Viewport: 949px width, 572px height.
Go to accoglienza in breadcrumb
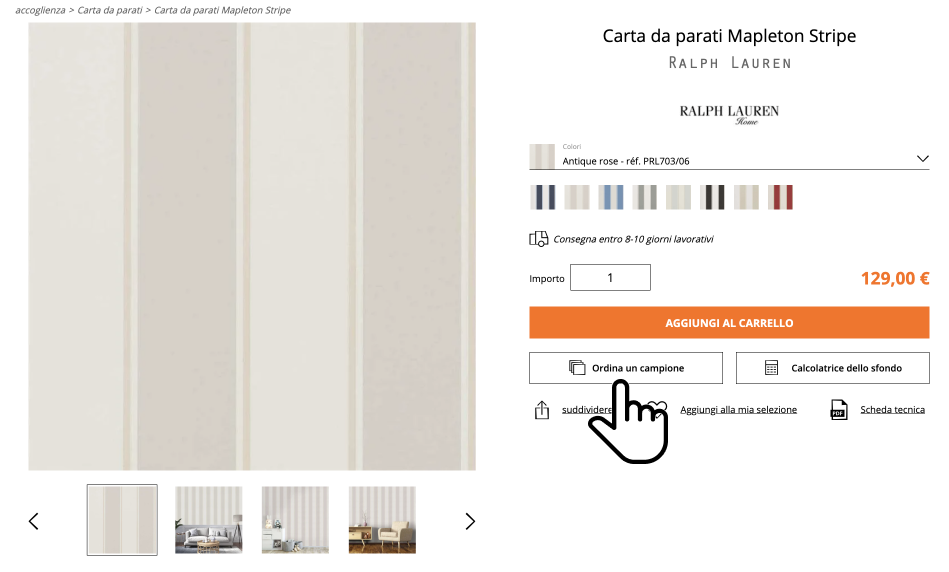[40, 10]
